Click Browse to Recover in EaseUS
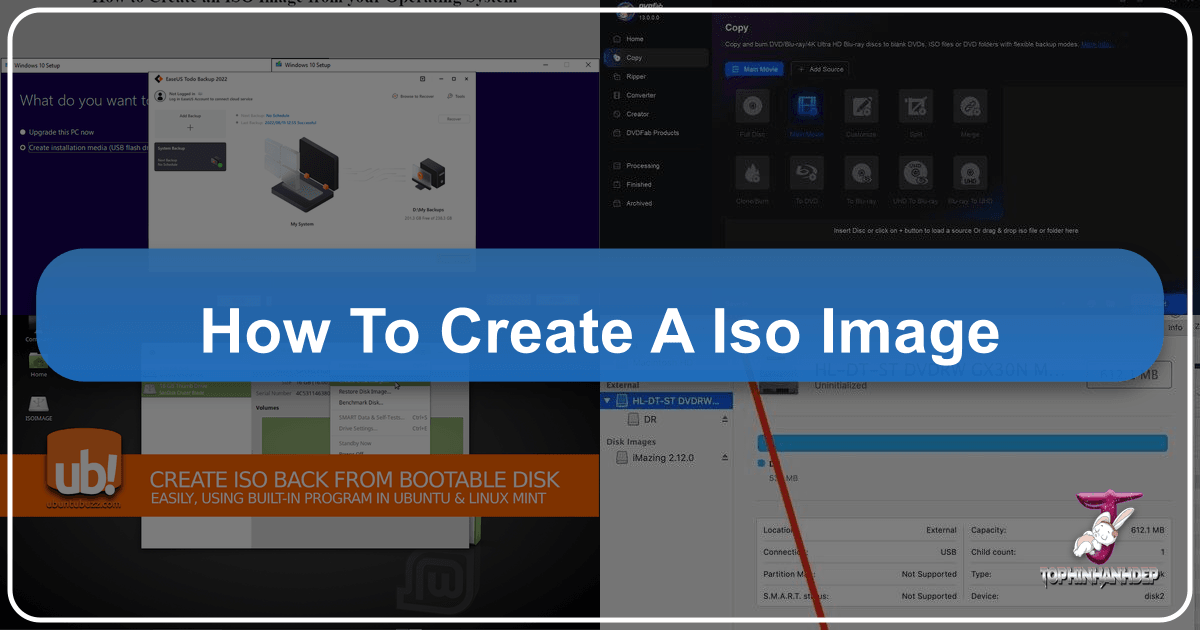Viewport: 1200px width, 630px height. pyautogui.click(x=416, y=96)
